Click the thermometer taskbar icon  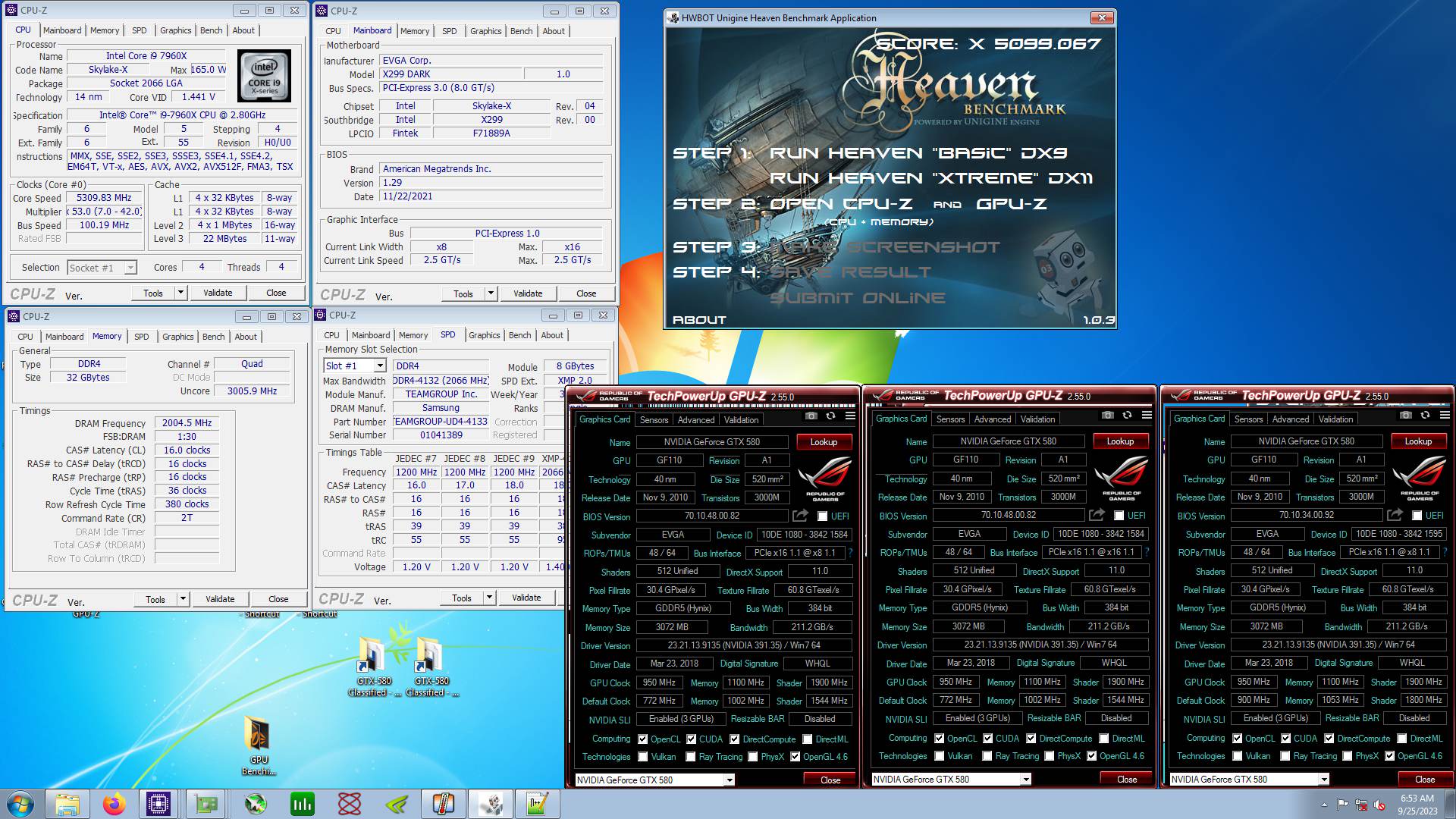point(443,804)
